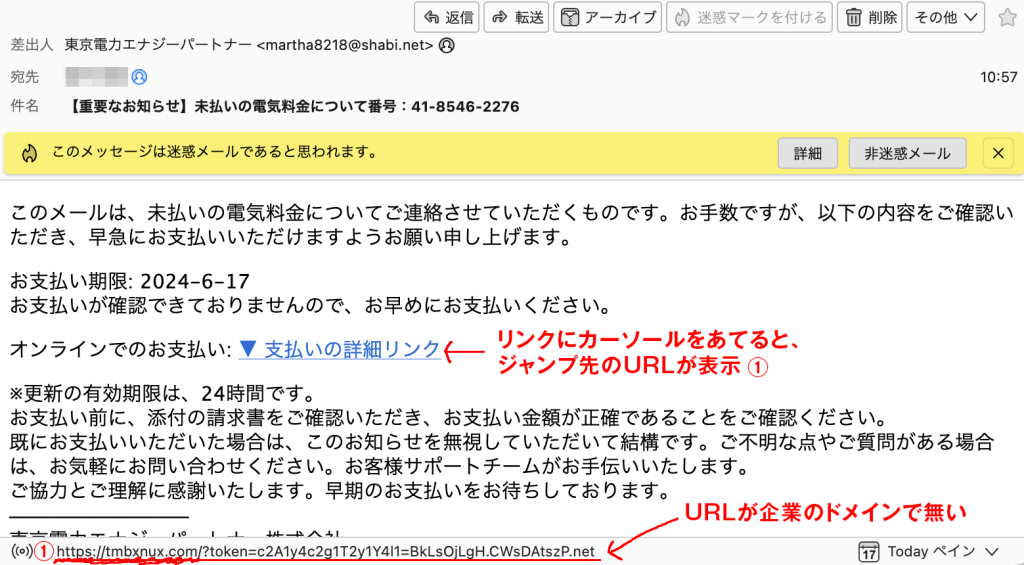Viewport: 1024px width, 565px height.
Task: Click sender address martha8218@shabi.net
Action: coord(345,45)
